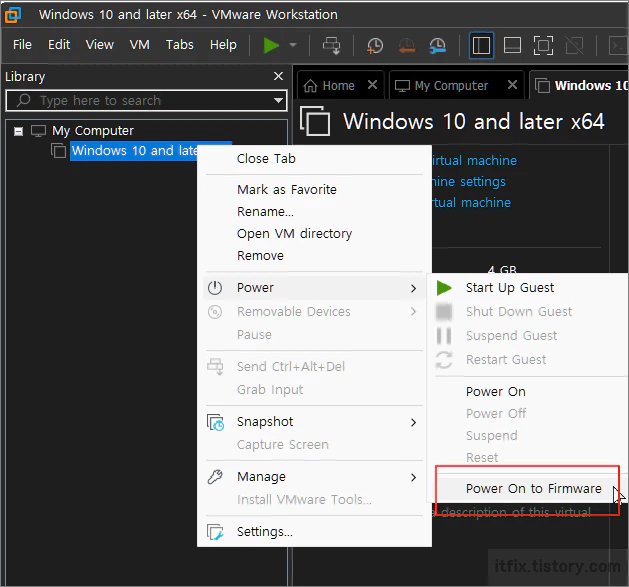Select My Computer in the library tree

point(93,131)
